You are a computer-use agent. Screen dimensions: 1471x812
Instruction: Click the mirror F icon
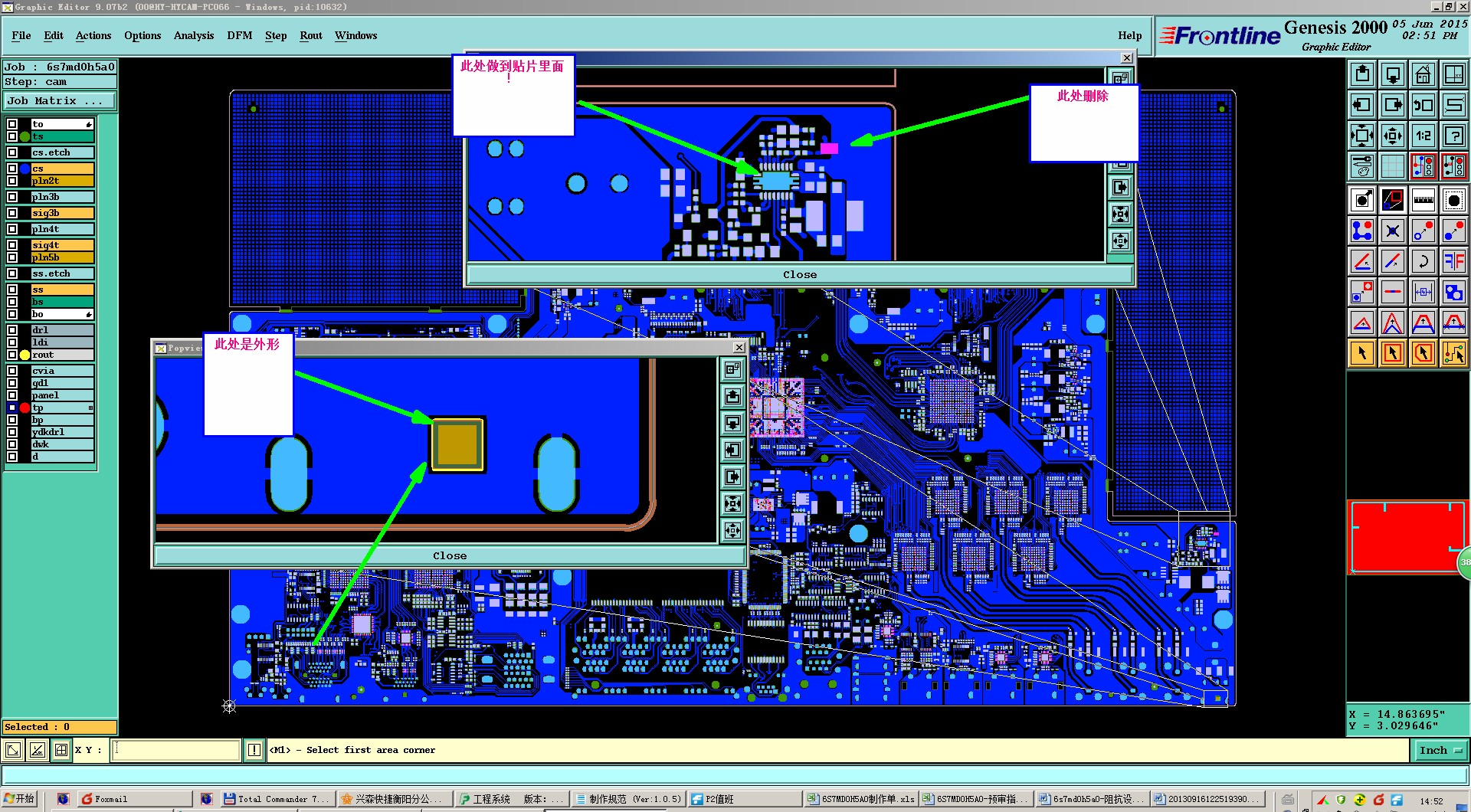tap(1454, 261)
